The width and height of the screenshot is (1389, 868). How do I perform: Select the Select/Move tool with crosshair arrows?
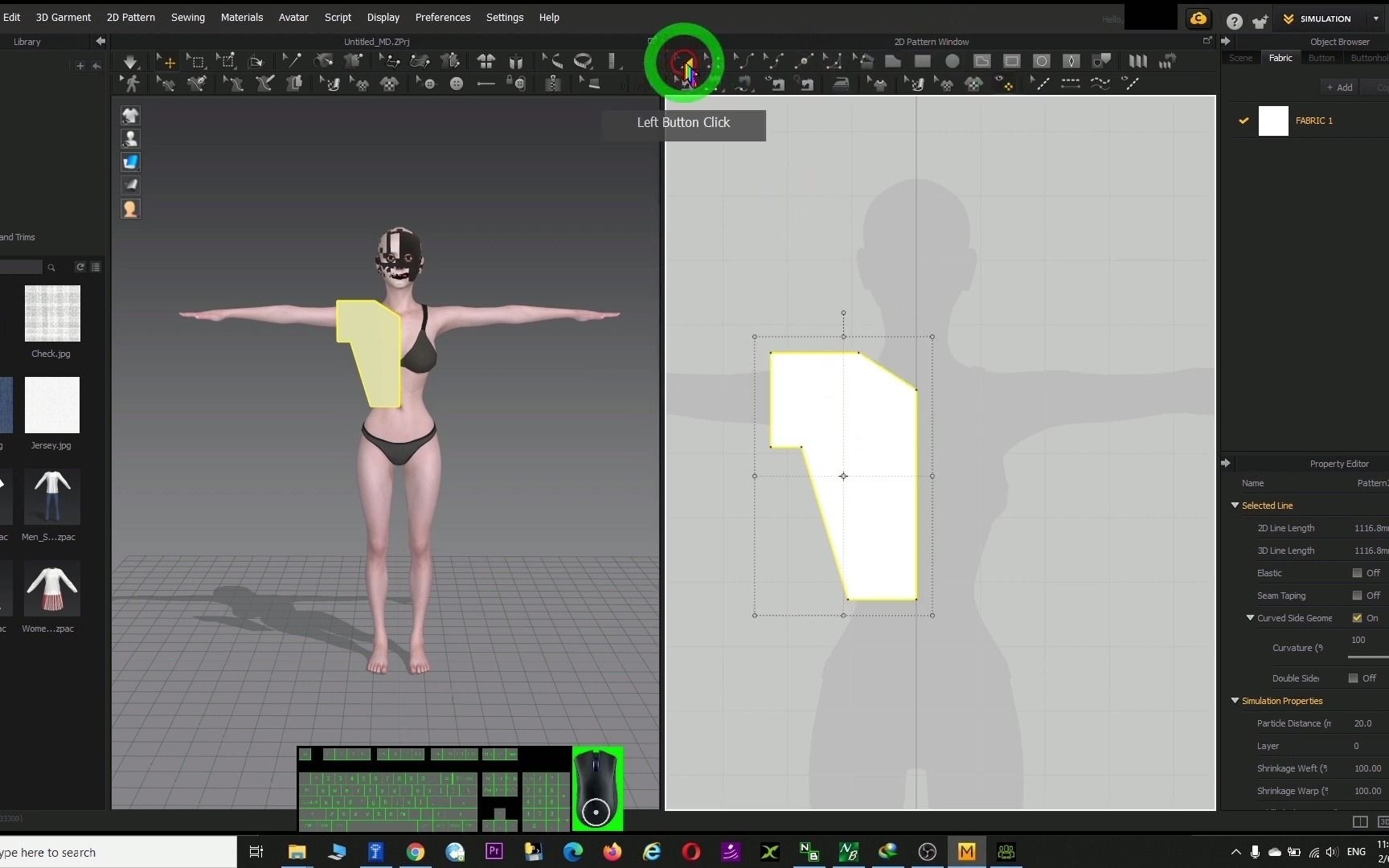[x=166, y=61]
